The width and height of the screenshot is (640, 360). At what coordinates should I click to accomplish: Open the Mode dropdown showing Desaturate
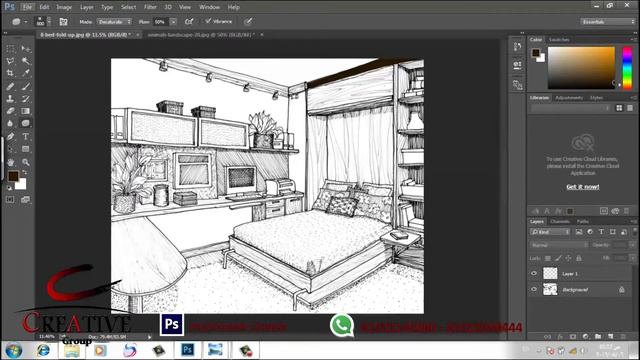pyautogui.click(x=114, y=22)
